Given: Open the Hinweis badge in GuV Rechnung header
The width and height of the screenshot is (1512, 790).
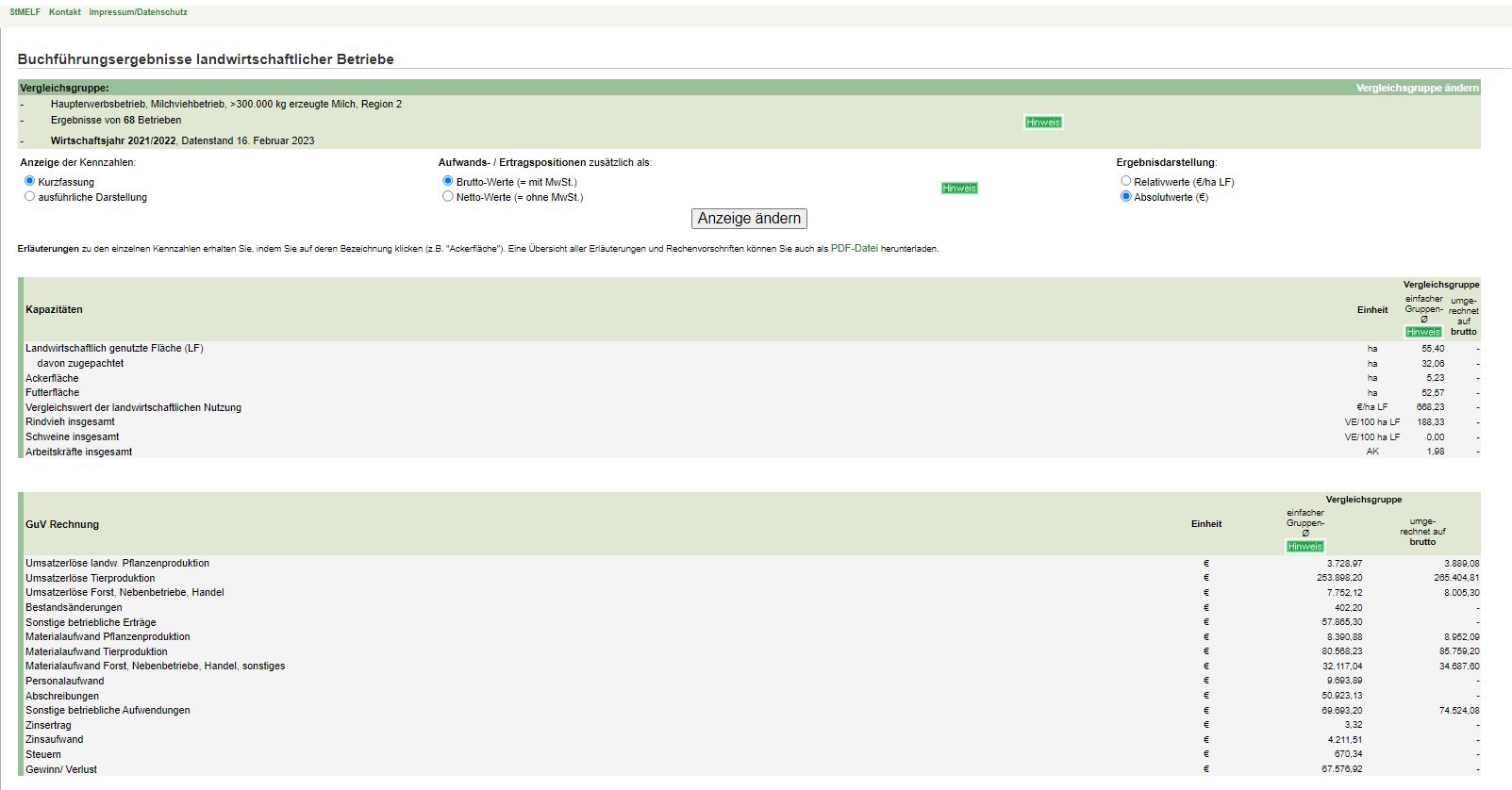Looking at the screenshot, I should pyautogui.click(x=1304, y=547).
